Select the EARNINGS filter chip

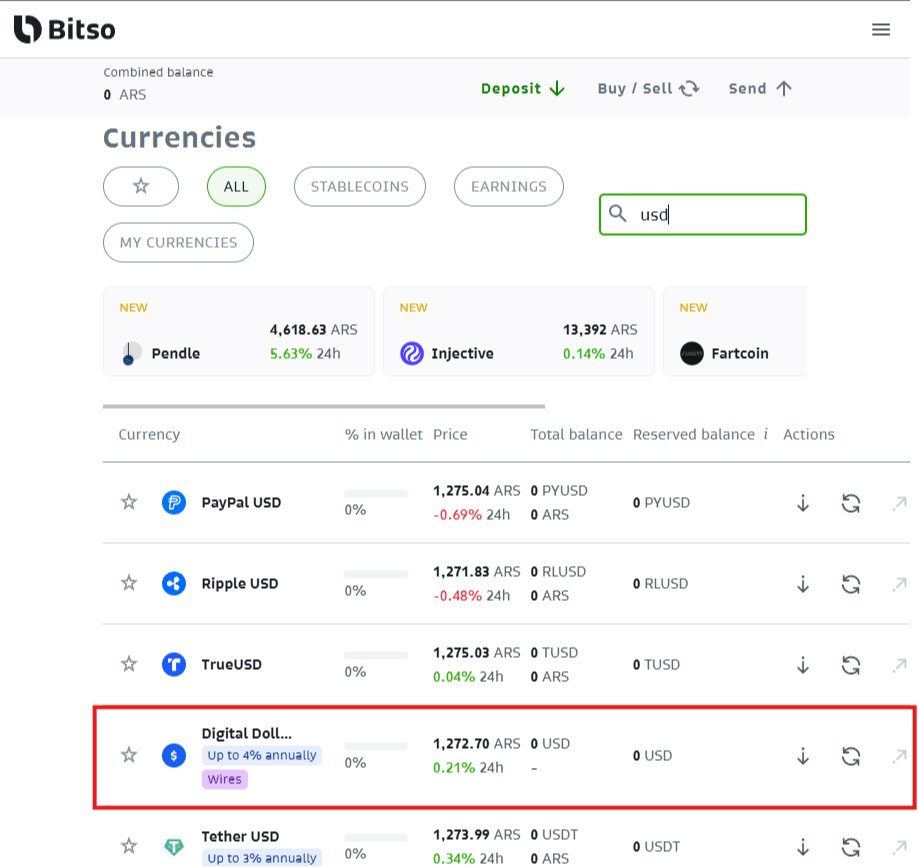point(509,186)
